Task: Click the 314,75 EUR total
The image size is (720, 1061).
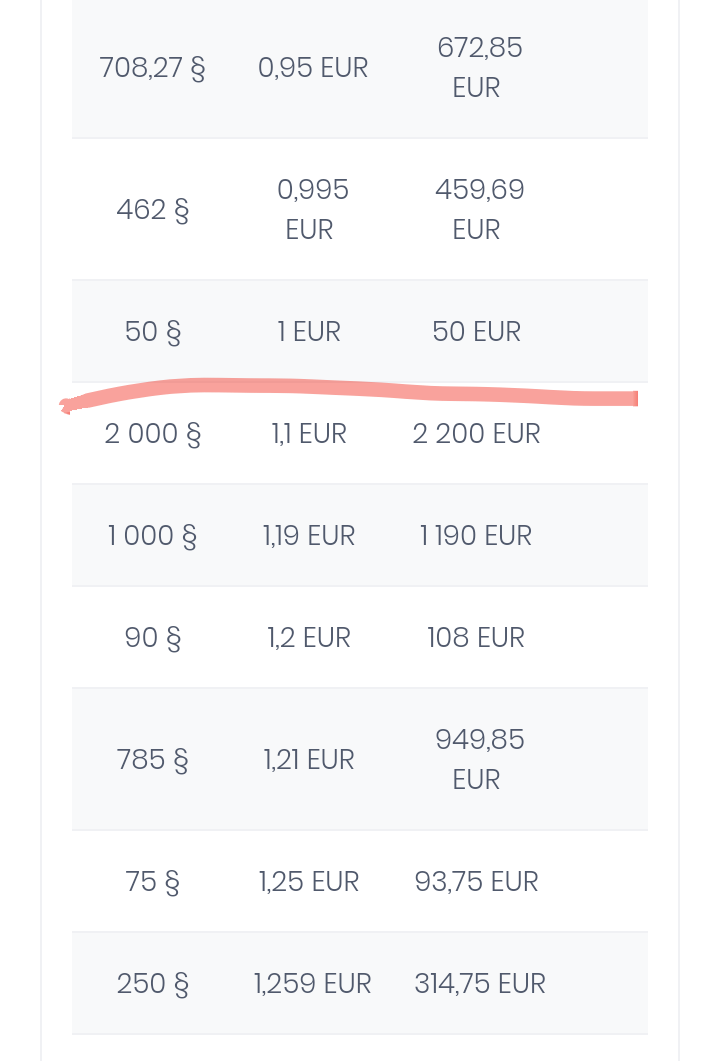Action: [x=480, y=984]
